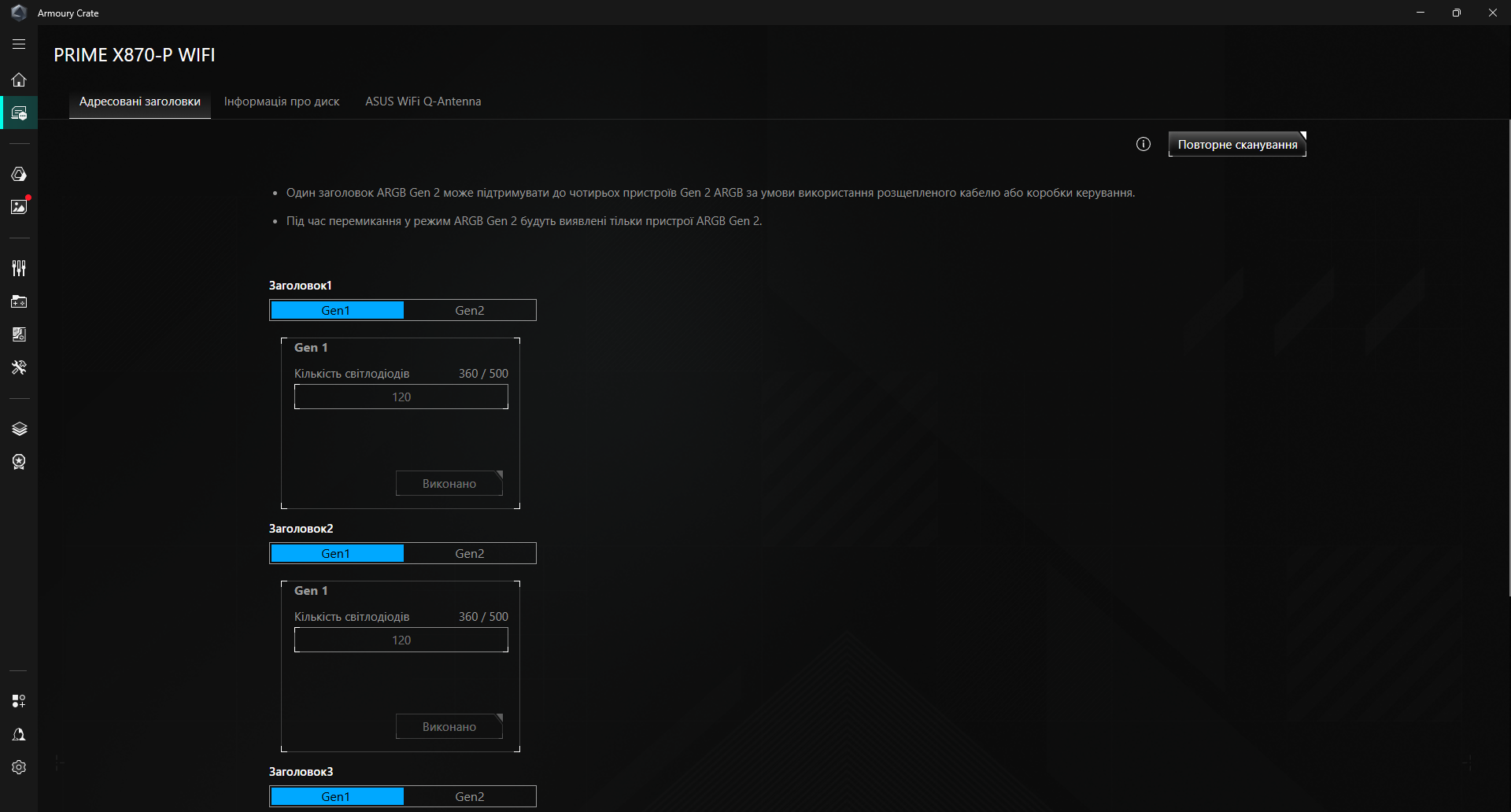The image size is (1511, 812).
Task: Open the ASUS WiFi Q-Antenna tab
Action: coord(423,101)
